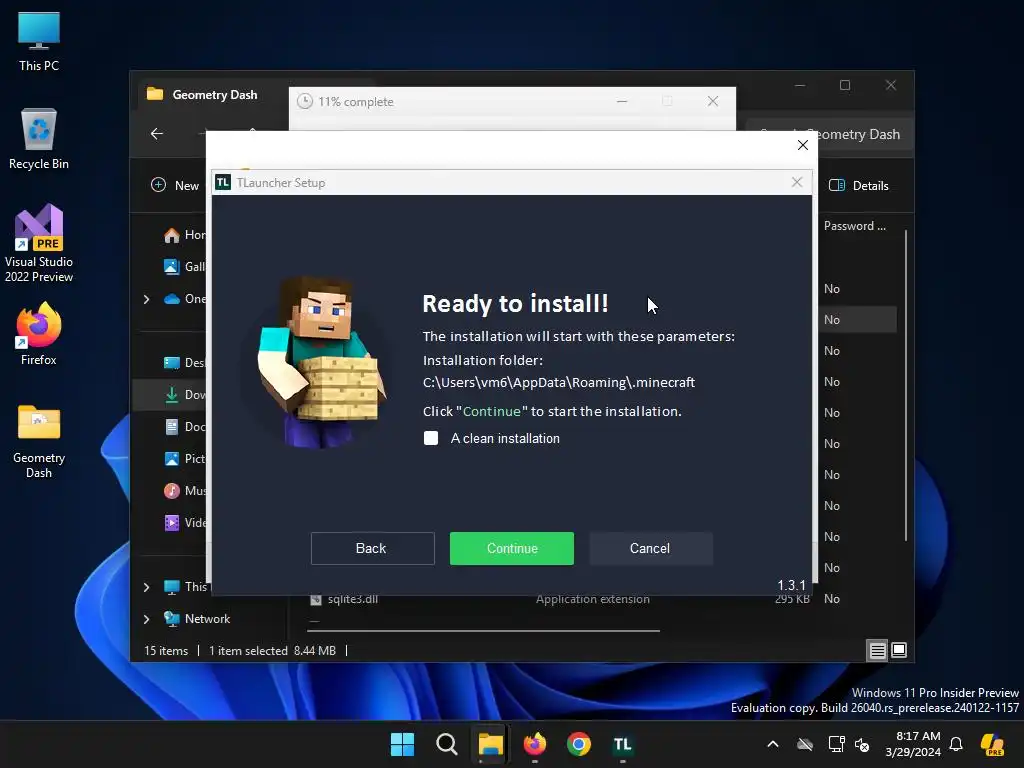Open Gallery in Explorer sidebar
Image resolution: width=1024 pixels, height=768 pixels.
[x=185, y=266]
